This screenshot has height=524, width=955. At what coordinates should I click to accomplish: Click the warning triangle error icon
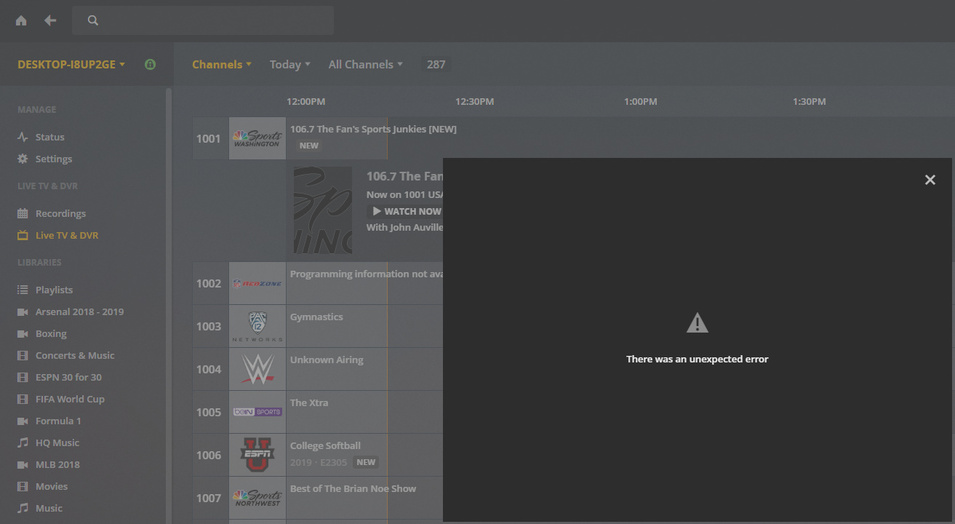click(697, 323)
